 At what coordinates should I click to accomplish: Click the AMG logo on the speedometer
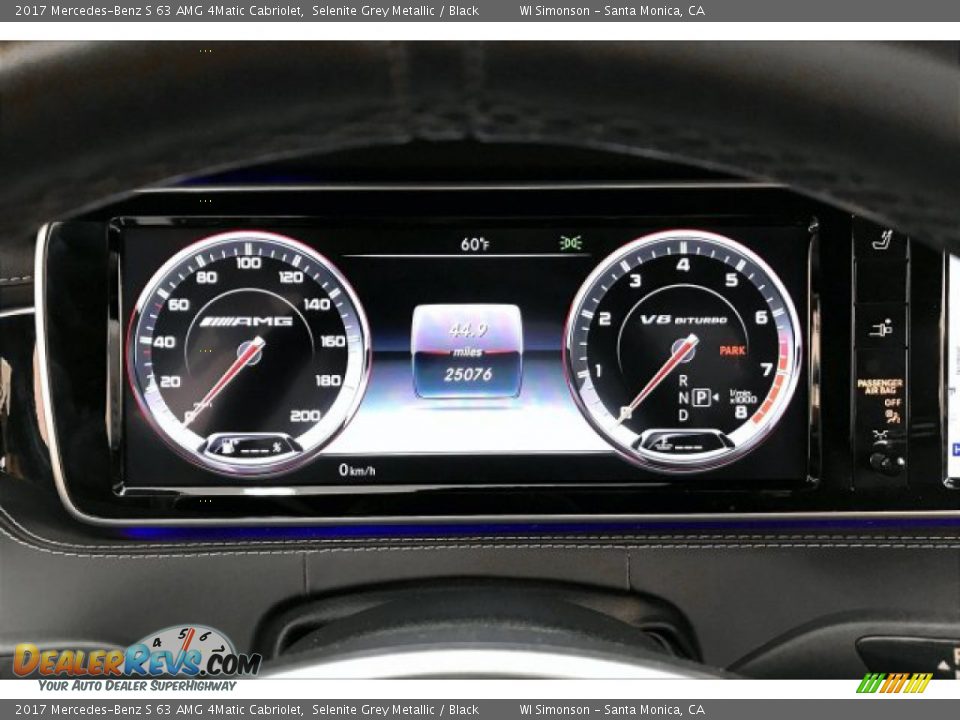click(246, 321)
